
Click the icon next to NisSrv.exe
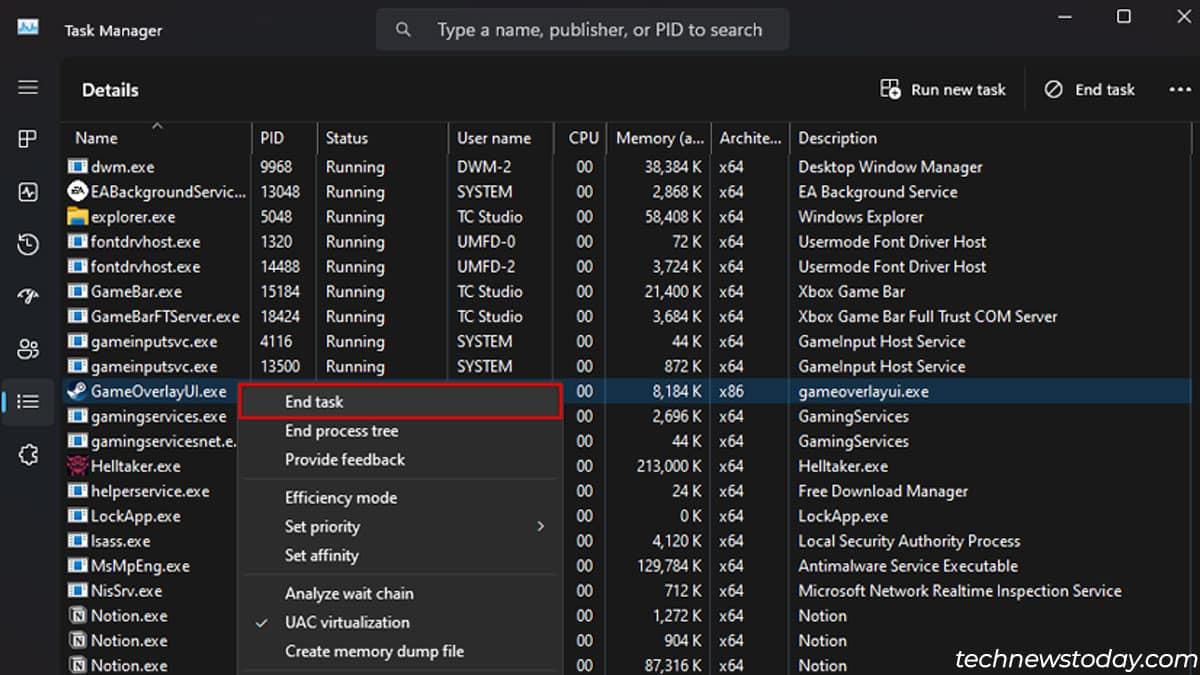point(77,591)
